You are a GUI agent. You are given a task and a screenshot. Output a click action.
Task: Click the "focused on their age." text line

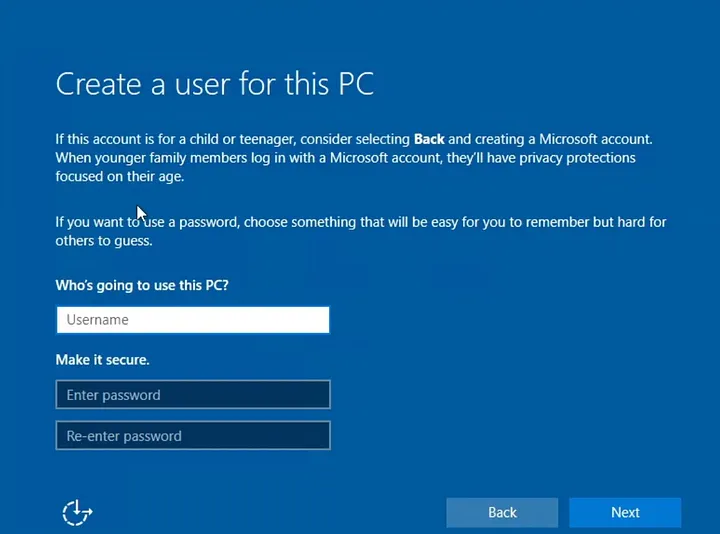point(120,177)
